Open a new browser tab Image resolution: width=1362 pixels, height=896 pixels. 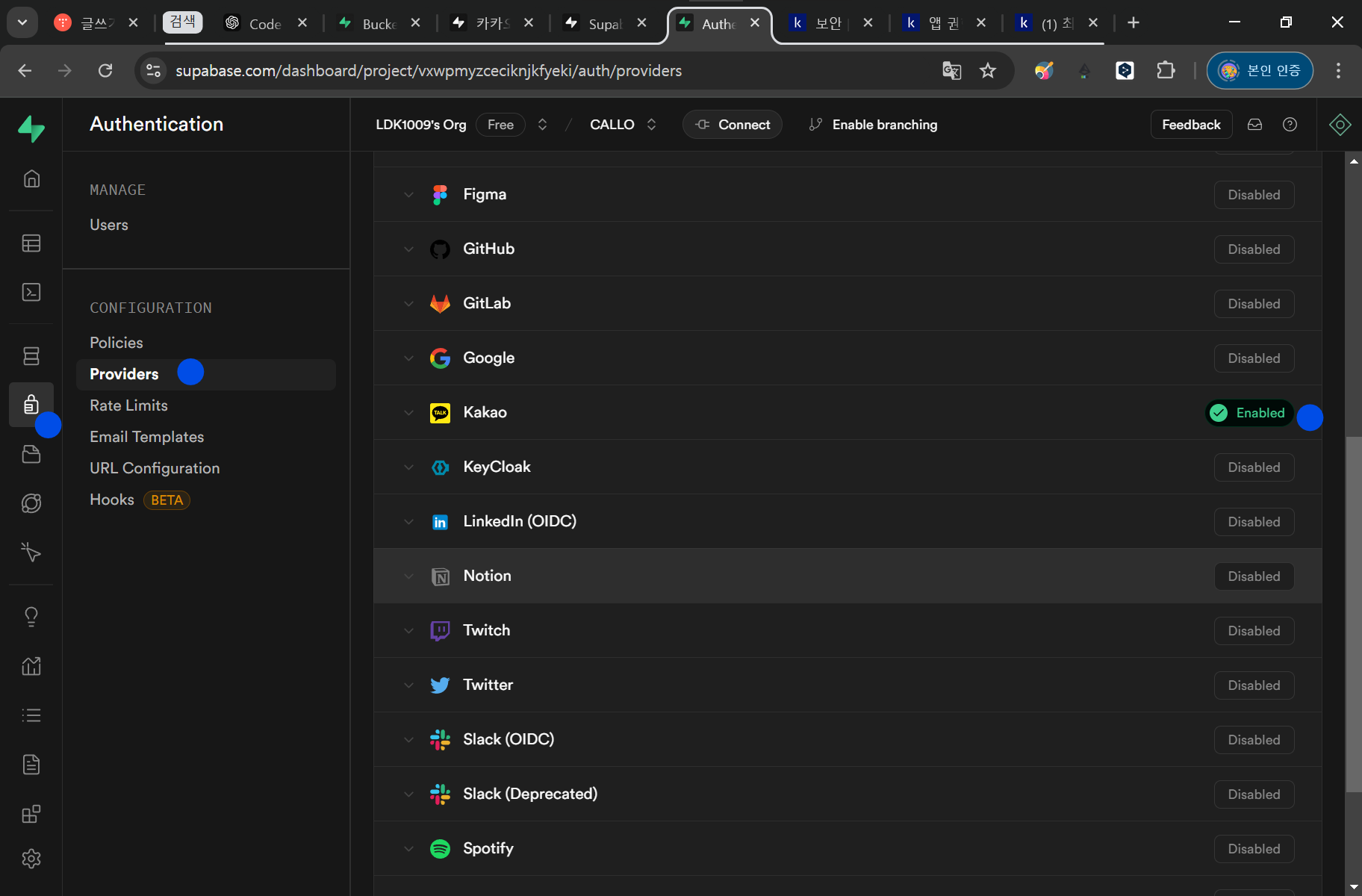(1134, 22)
